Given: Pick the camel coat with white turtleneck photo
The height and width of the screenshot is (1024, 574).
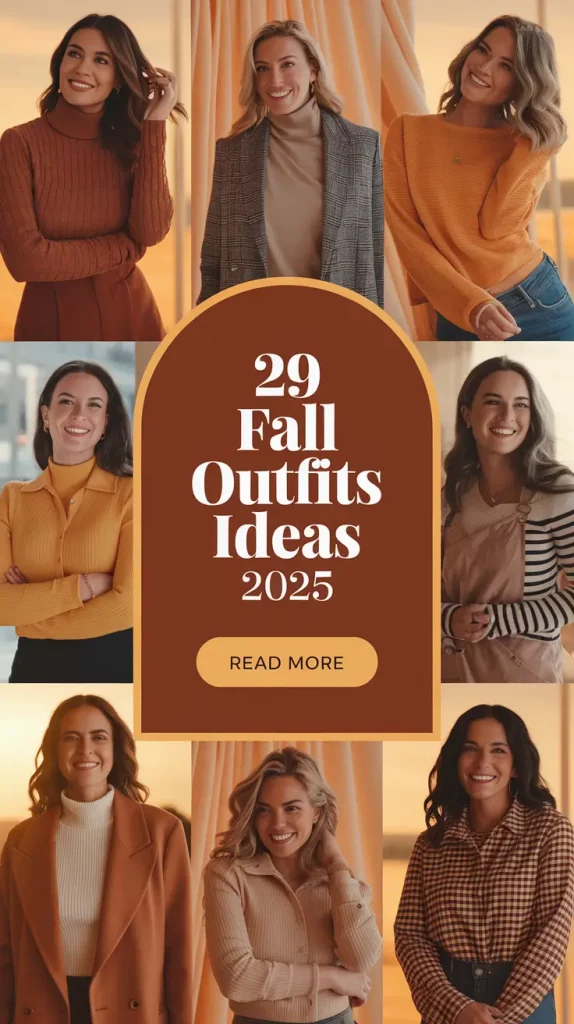Looking at the screenshot, I should [95, 854].
